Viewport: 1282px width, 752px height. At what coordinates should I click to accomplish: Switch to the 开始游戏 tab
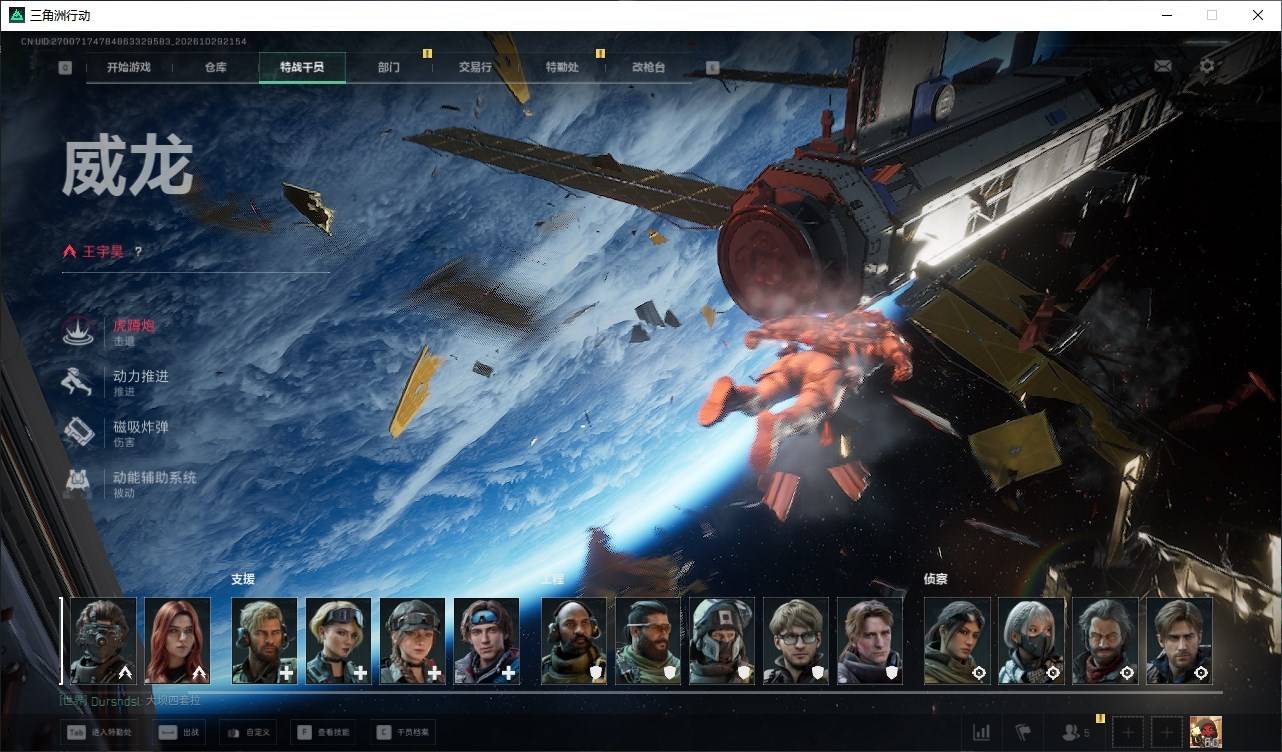129,67
